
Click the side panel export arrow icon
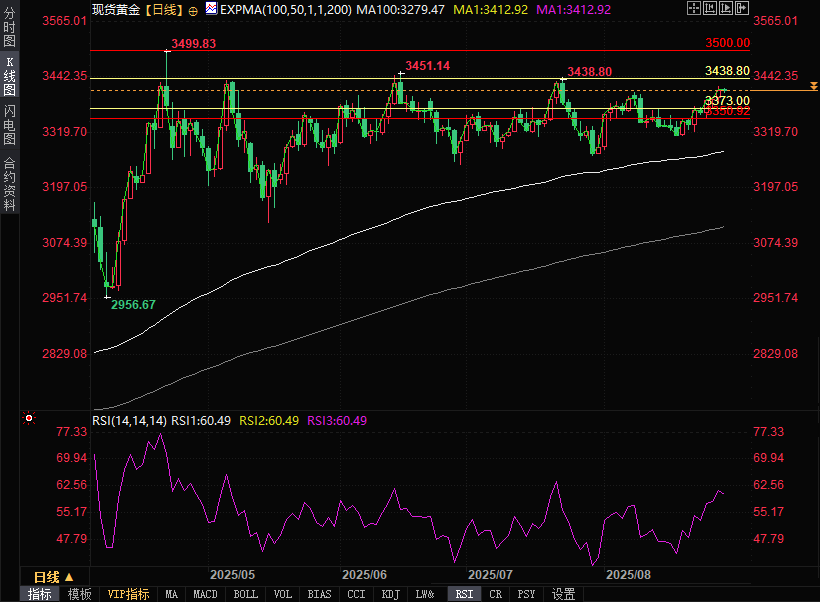coord(742,8)
